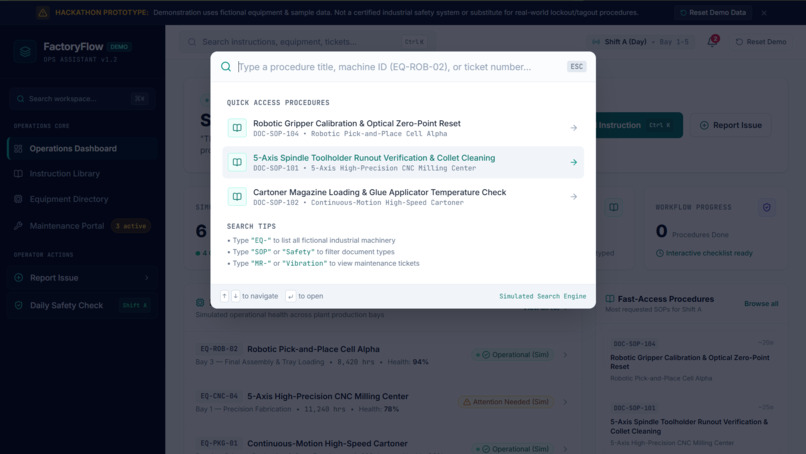
Task: Click arrow on Robotic Gripper Calibration row
Action: coord(574,128)
